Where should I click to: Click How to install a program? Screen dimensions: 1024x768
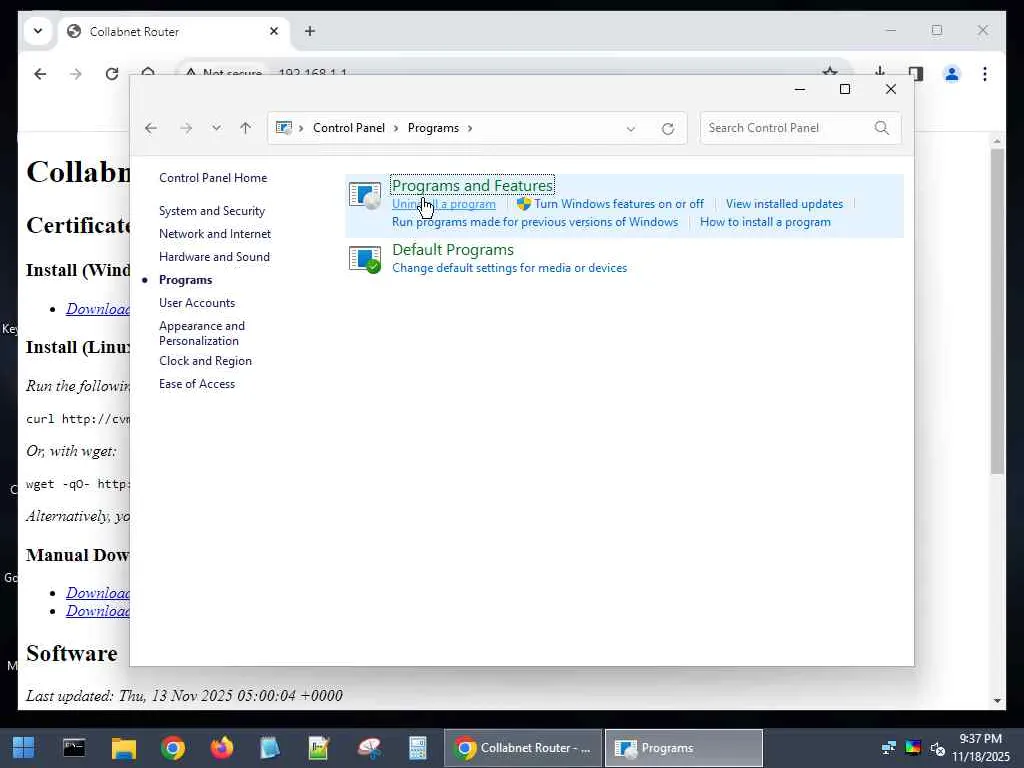[765, 222]
